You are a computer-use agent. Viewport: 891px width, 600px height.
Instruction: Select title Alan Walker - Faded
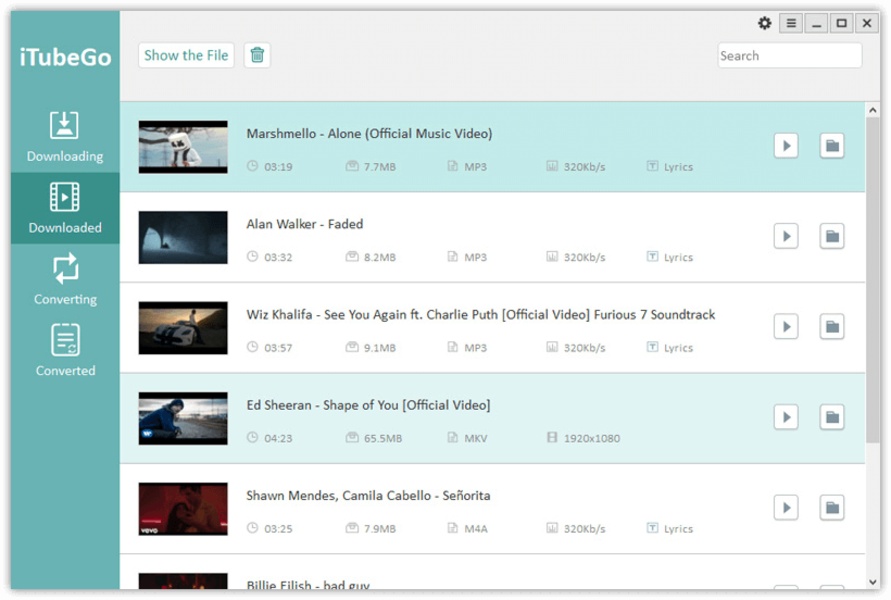tap(305, 224)
